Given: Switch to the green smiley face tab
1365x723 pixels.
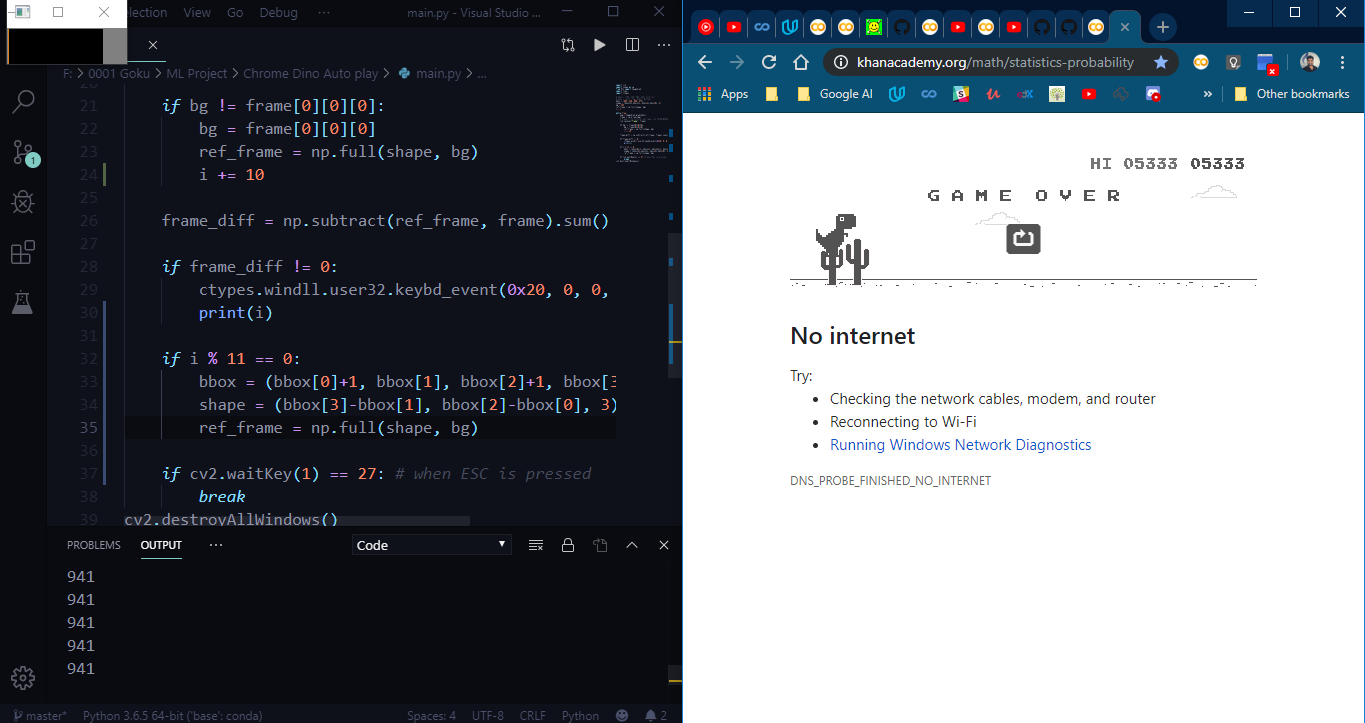Looking at the screenshot, I should coord(874,27).
